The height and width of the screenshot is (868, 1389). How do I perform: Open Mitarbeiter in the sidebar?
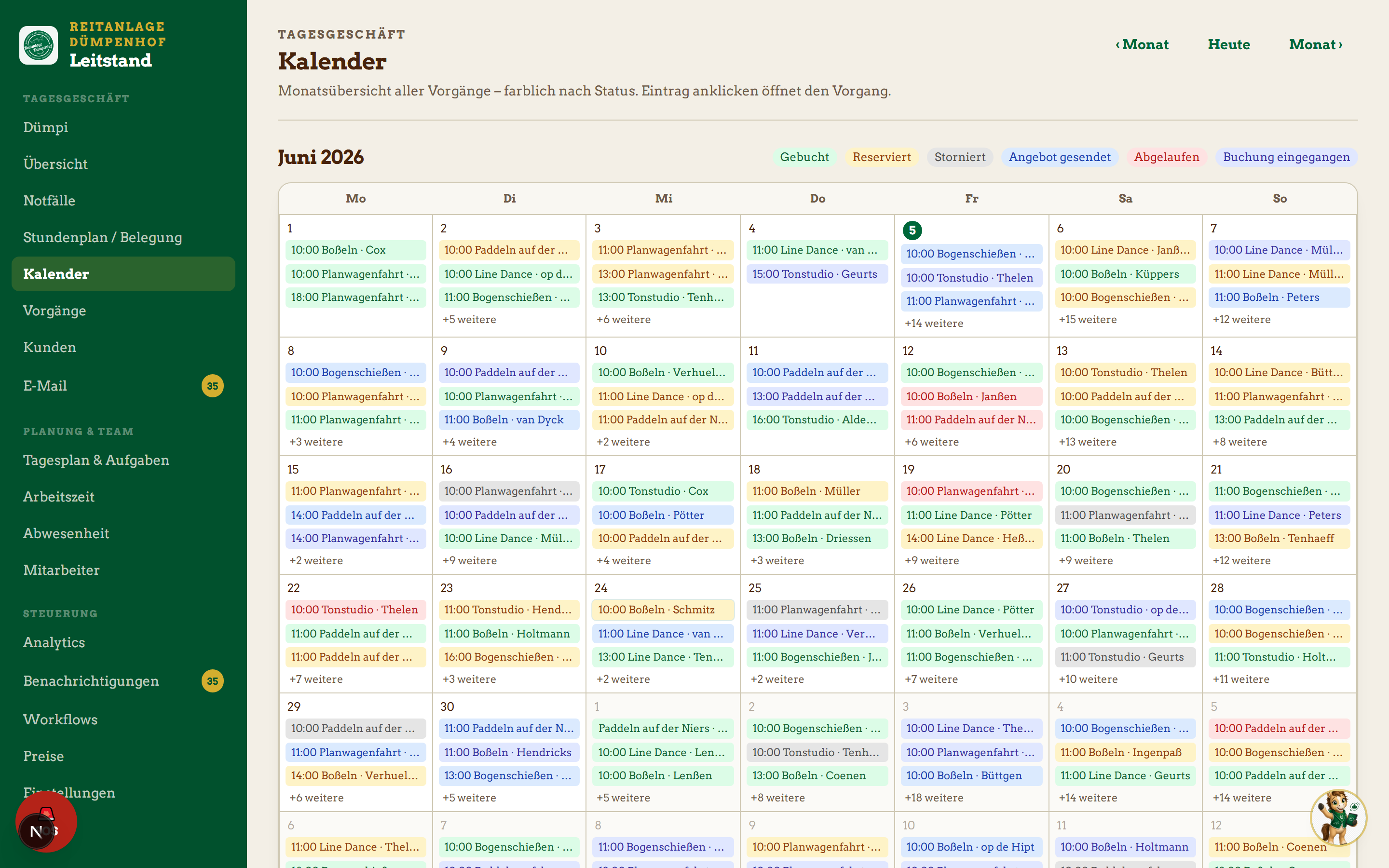click(x=123, y=570)
